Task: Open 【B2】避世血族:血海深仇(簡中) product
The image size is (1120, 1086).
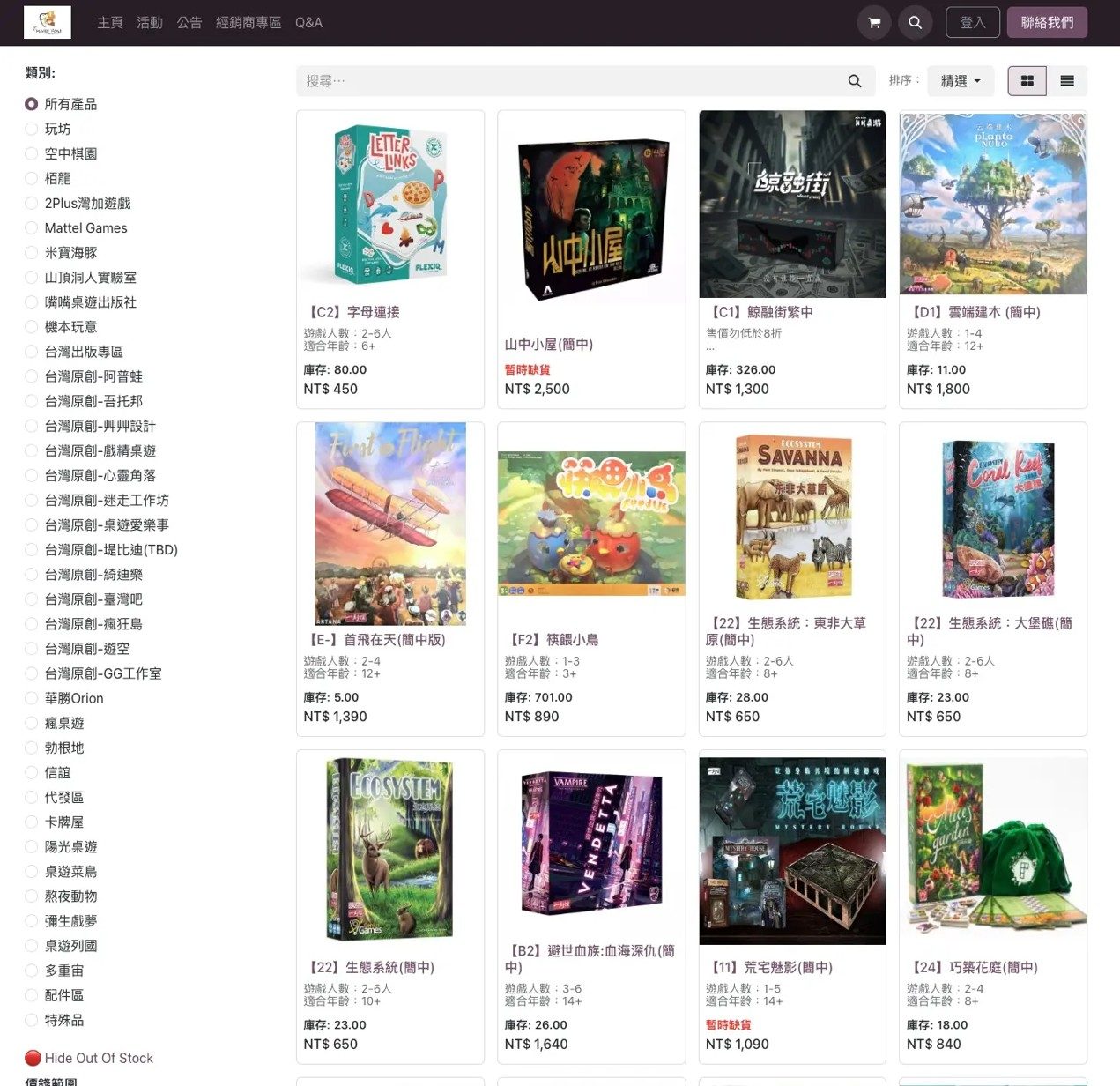Action: (590, 959)
